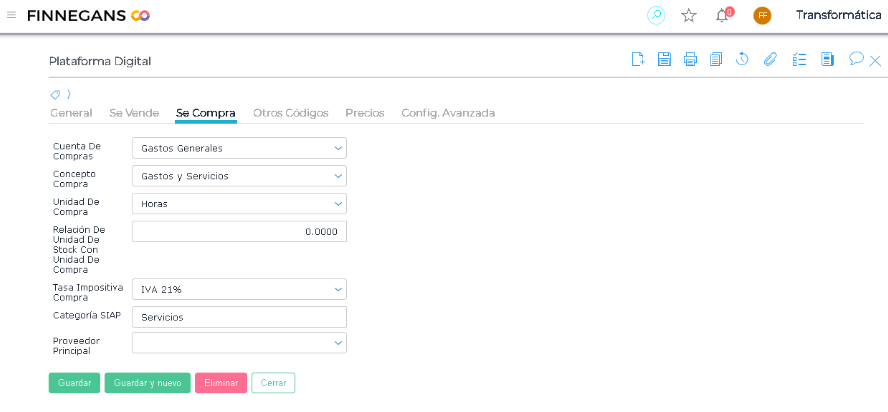Open the Config. Avanzada tab
Viewport: 888px width, 412px height.
(448, 113)
